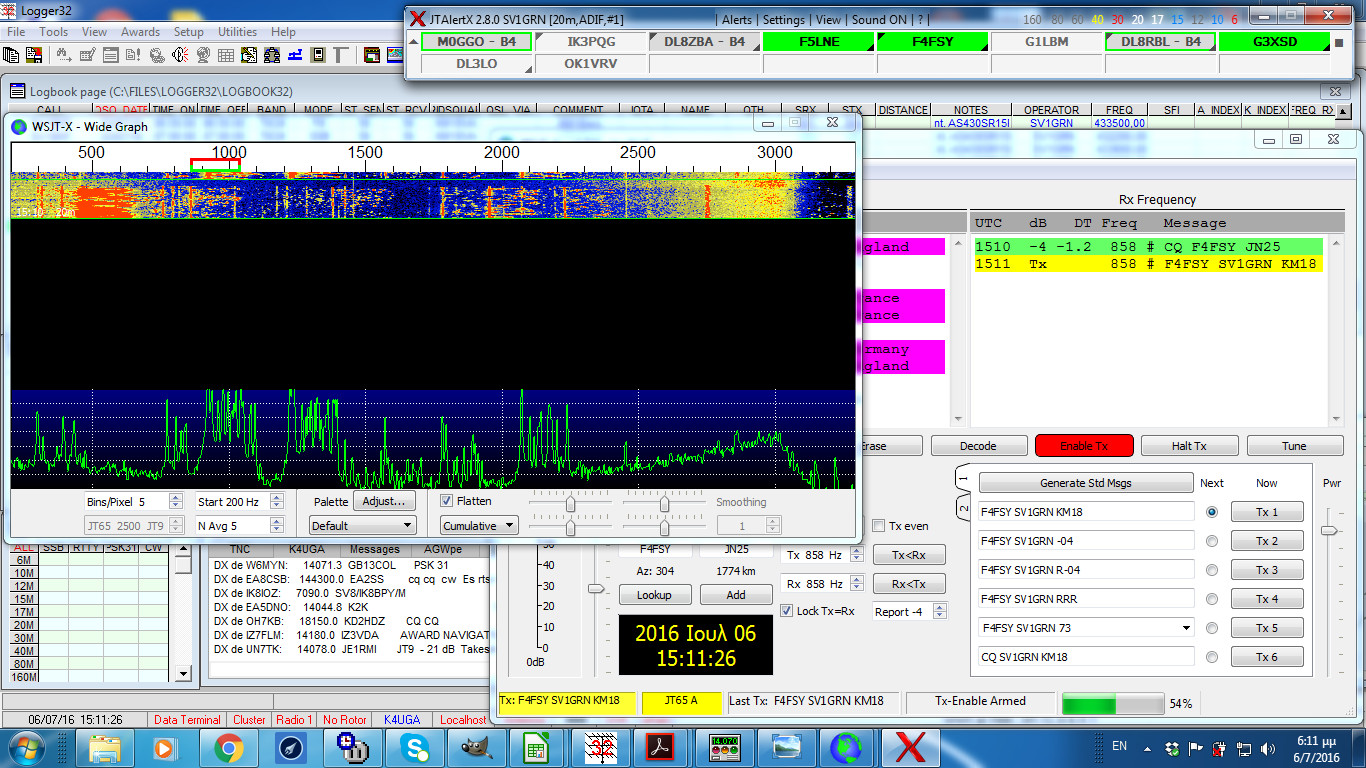This screenshot has width=1366, height=768.
Task: Click the large T icon in Logger32 toolbar
Action: [340, 56]
